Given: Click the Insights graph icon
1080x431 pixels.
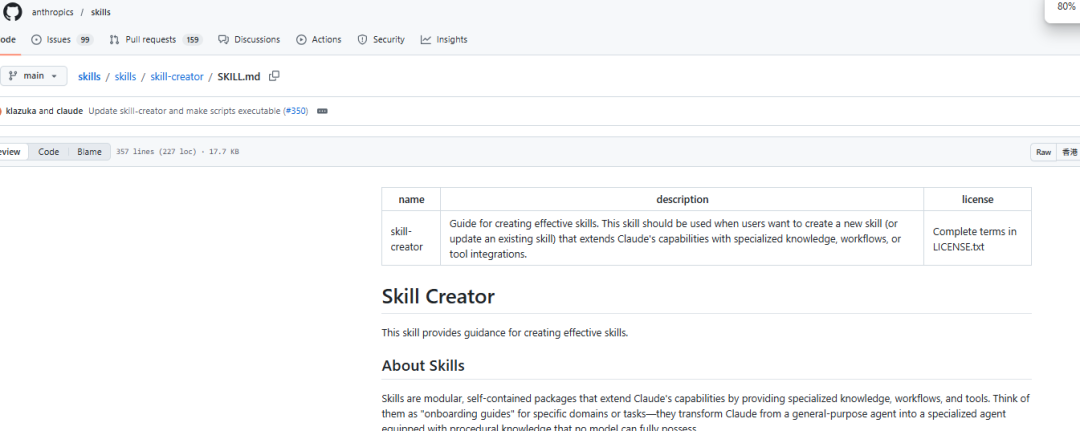Looking at the screenshot, I should click(426, 40).
